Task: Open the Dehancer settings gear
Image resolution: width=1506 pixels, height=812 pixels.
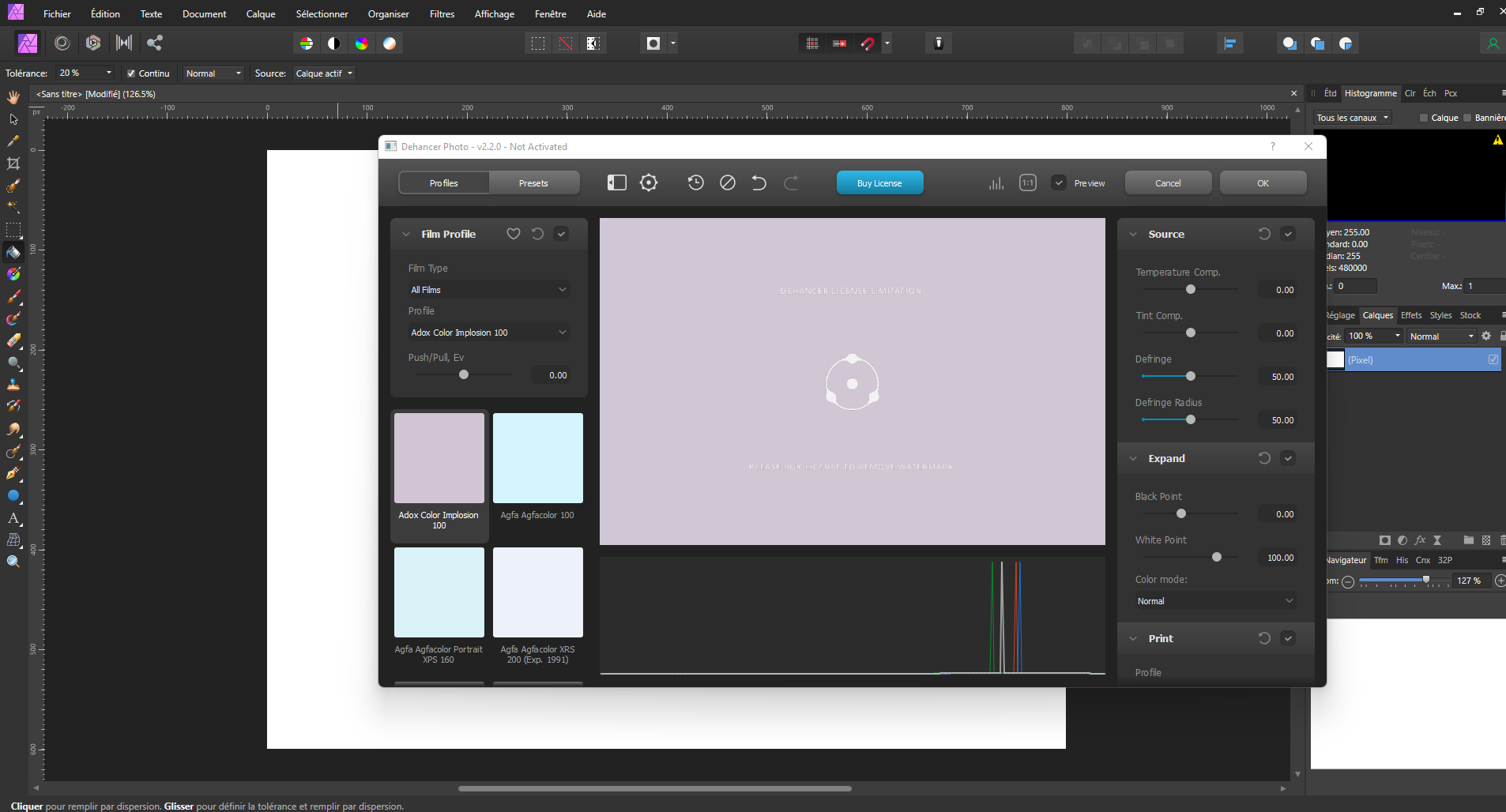Action: tap(648, 182)
